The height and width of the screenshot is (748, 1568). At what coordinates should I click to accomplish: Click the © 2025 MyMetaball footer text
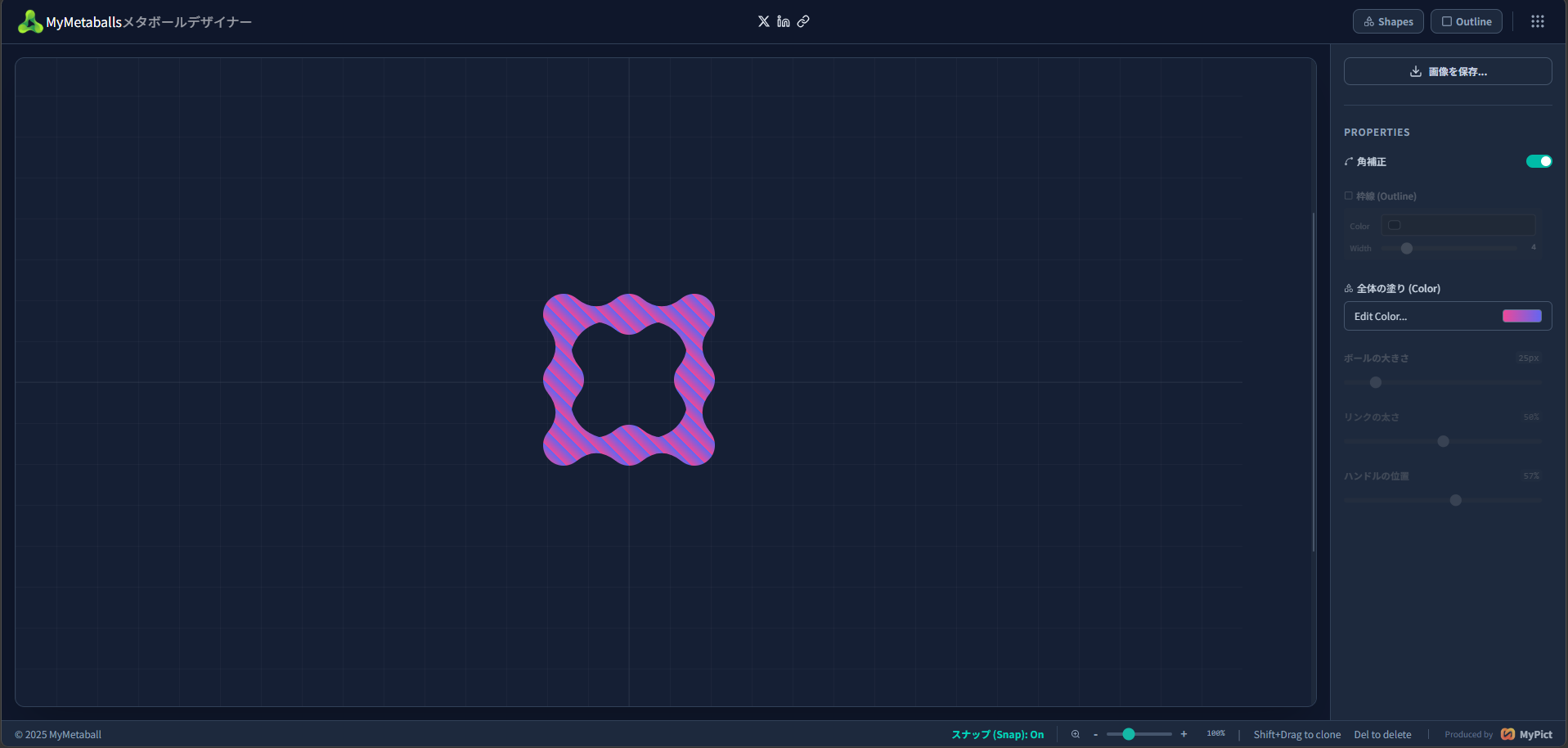pos(58,734)
